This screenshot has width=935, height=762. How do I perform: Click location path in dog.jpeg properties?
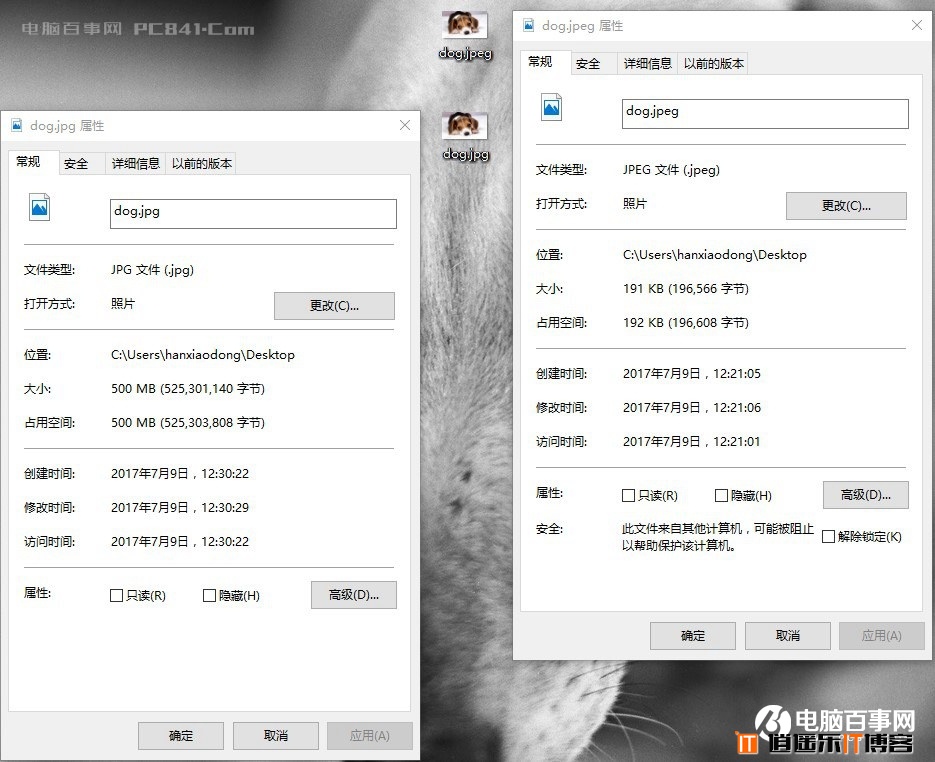tap(715, 255)
